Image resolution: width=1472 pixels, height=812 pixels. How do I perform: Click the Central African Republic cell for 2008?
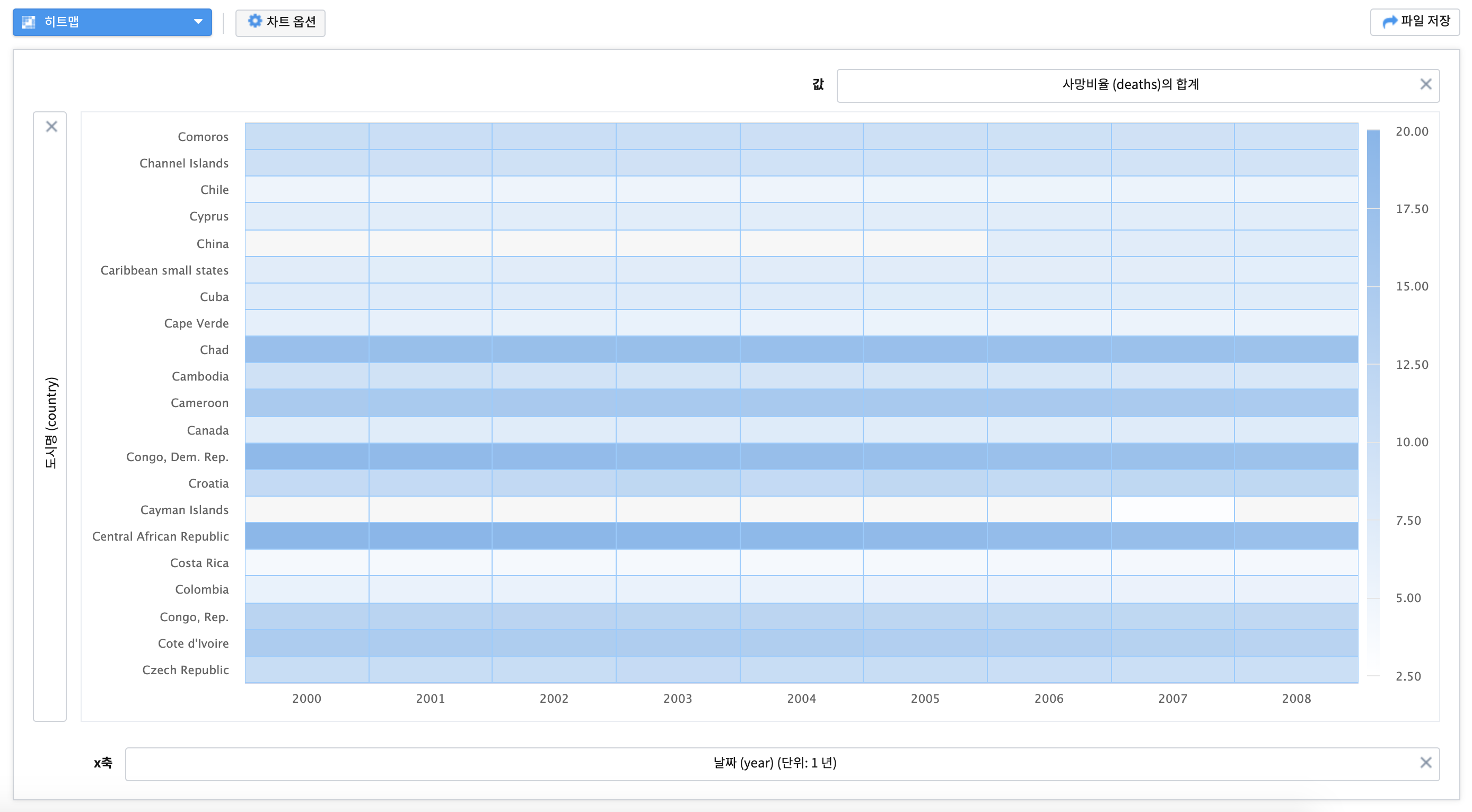coord(1296,536)
